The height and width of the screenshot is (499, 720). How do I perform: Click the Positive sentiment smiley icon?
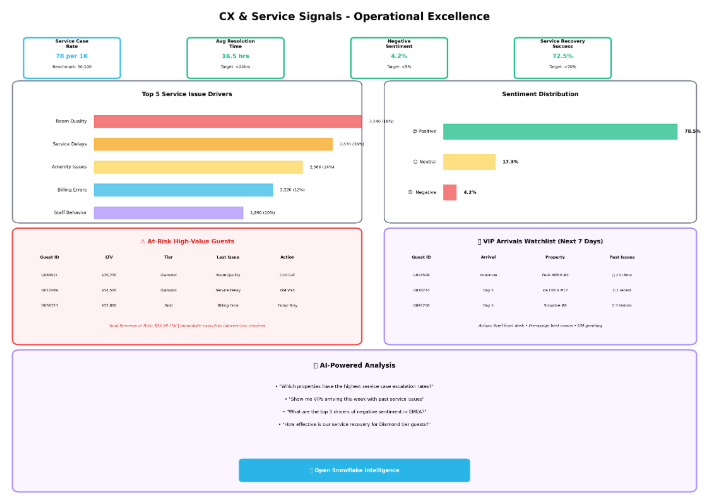pyautogui.click(x=415, y=131)
